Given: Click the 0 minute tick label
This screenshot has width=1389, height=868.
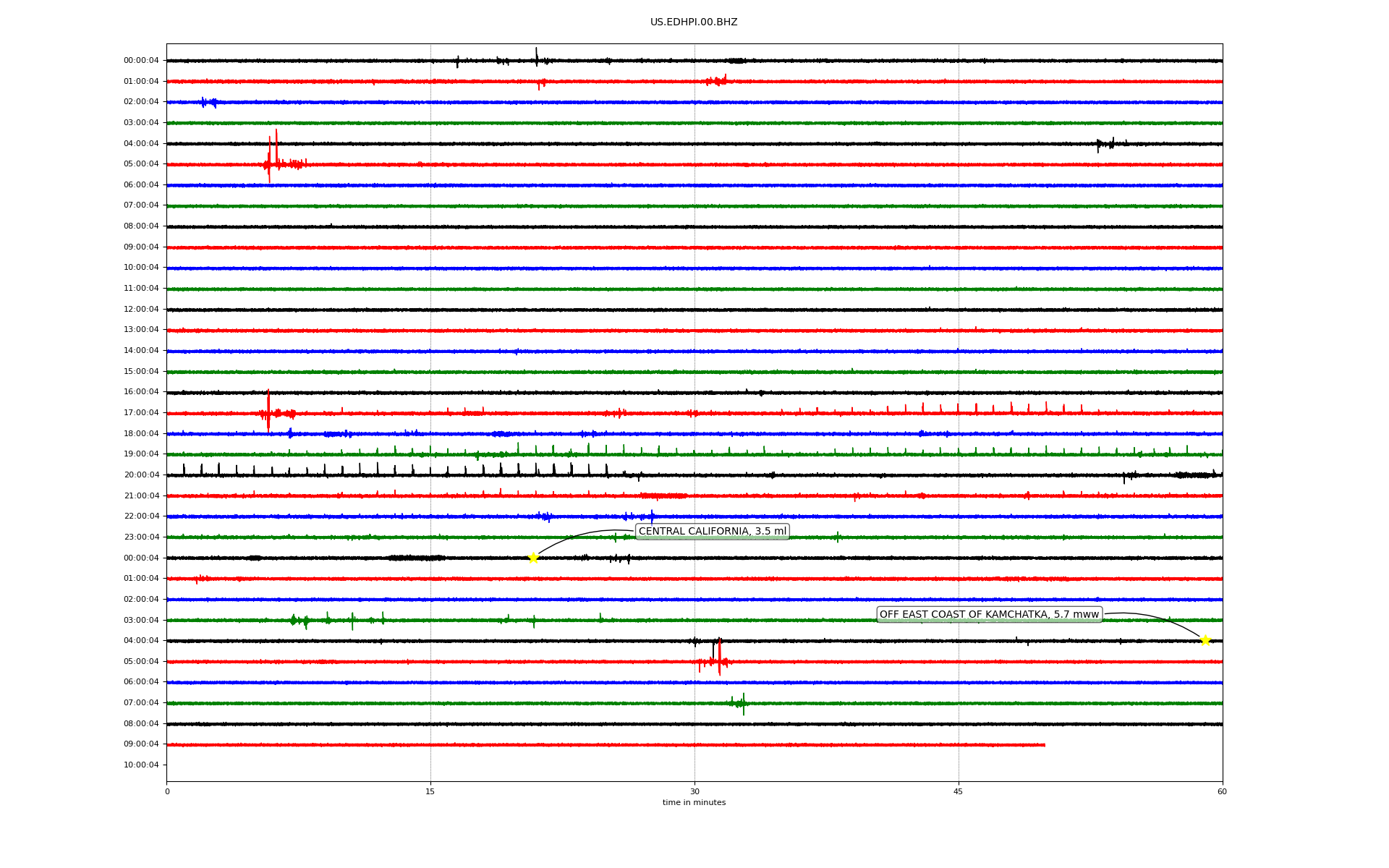Looking at the screenshot, I should [x=167, y=791].
